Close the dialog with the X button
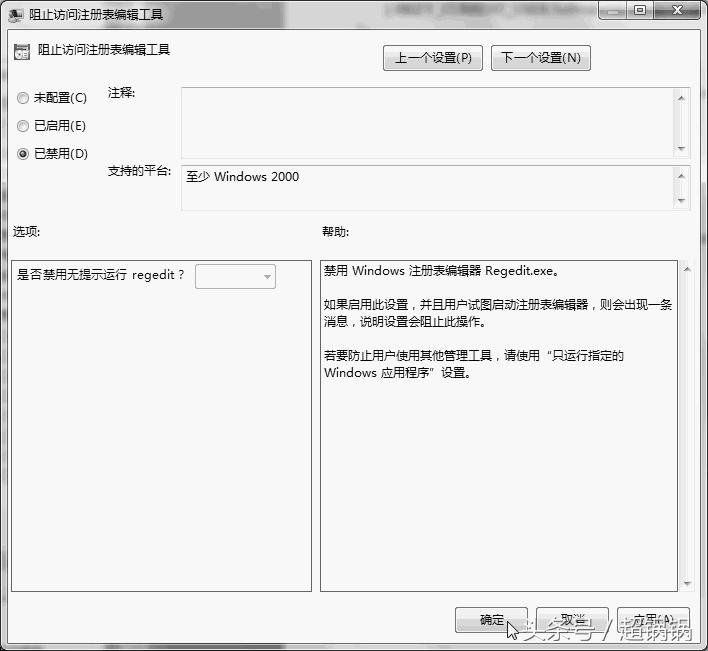The height and width of the screenshot is (651, 708). point(677,10)
